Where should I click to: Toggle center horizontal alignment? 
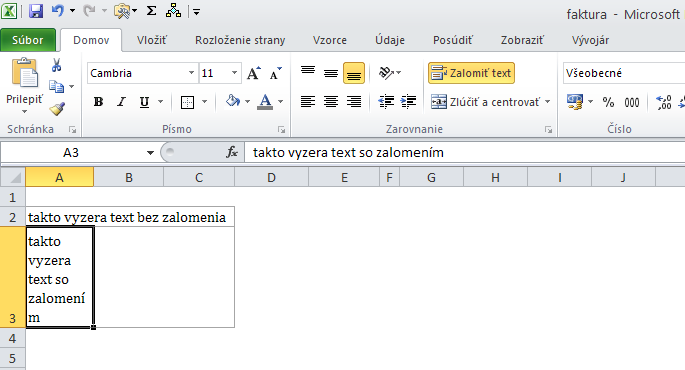click(x=331, y=102)
